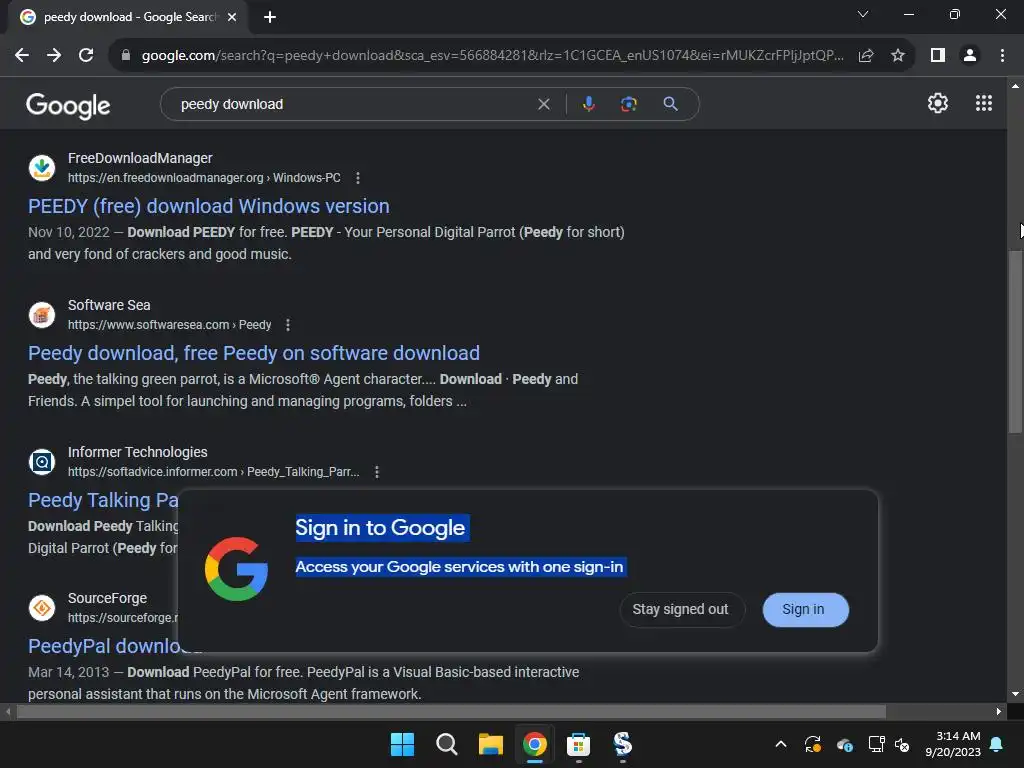Select the peedy download Google Search tab
The image size is (1024, 768).
coord(128,17)
